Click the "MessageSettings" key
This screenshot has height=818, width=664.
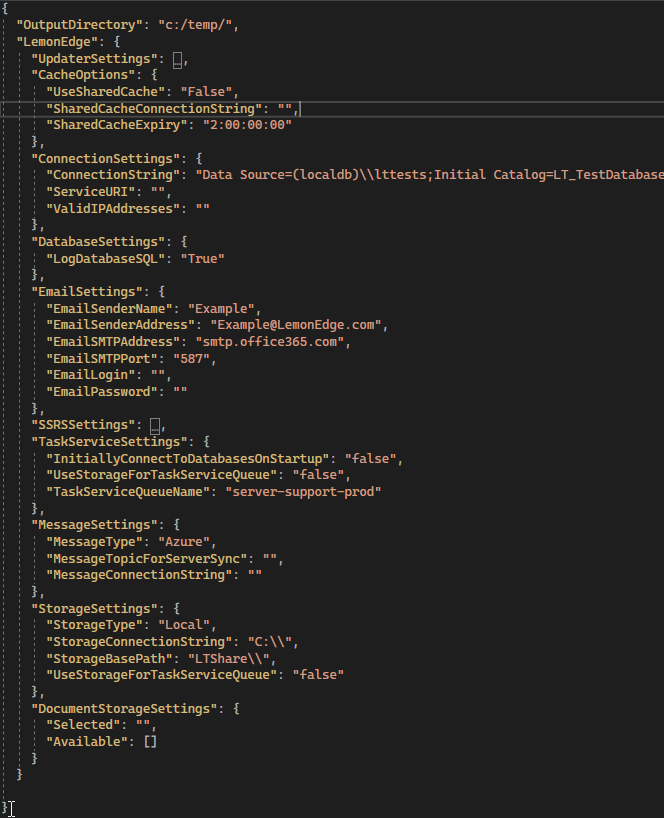point(94,525)
